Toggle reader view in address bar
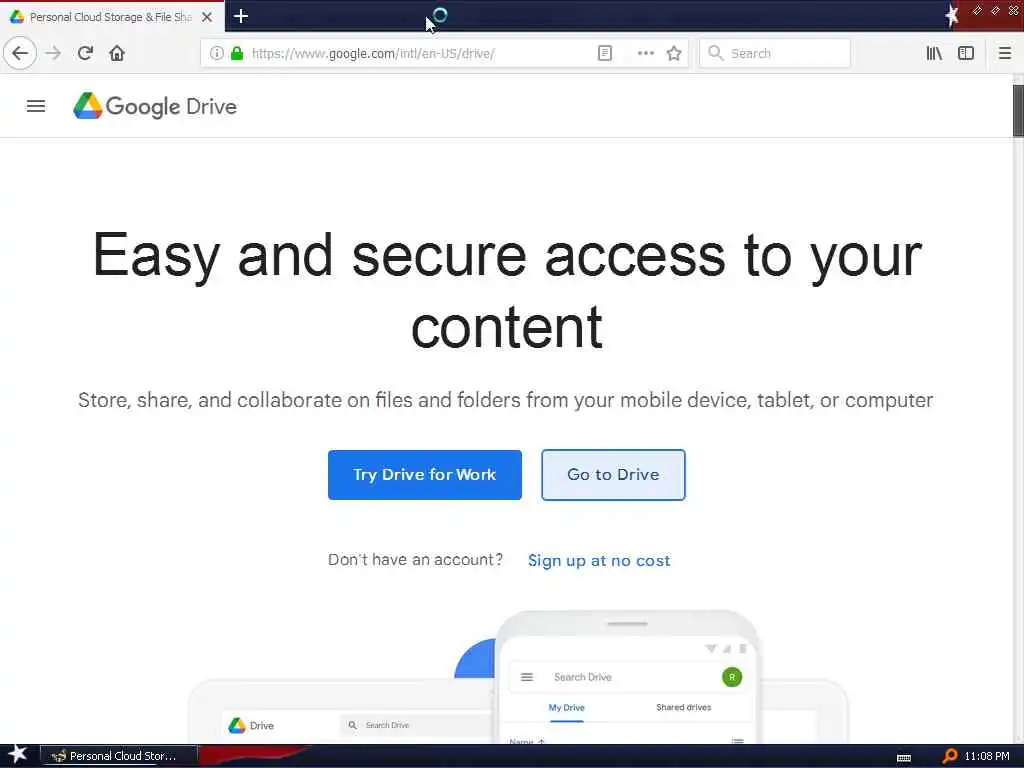1024x768 pixels. point(605,53)
